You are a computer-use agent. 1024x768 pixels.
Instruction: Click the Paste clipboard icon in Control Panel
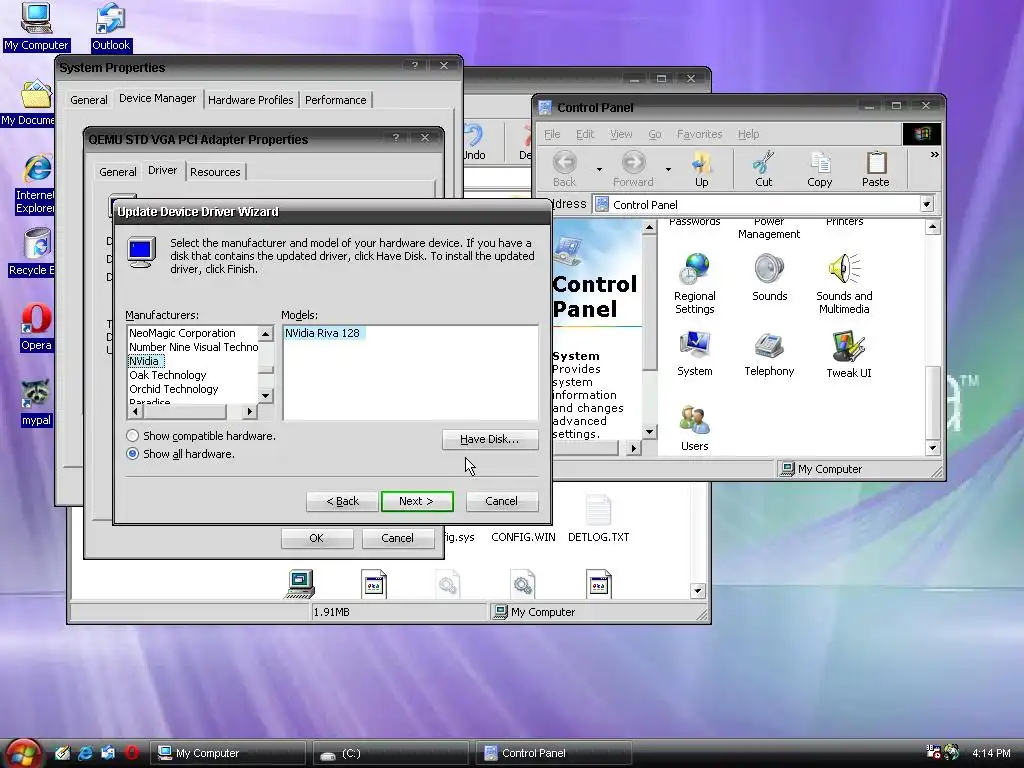pyautogui.click(x=876, y=168)
